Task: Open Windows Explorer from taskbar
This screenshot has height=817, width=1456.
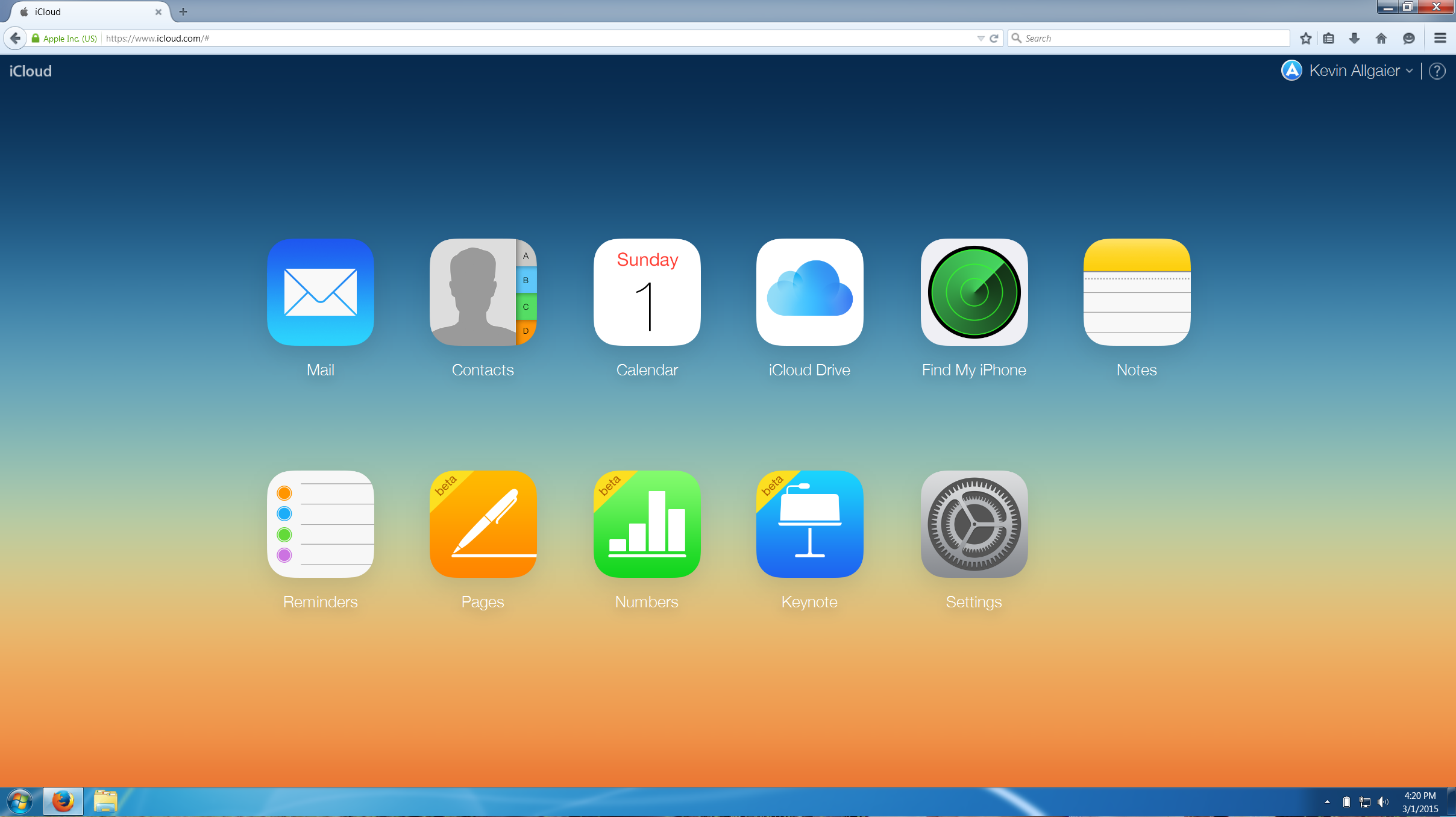Action: point(105,802)
